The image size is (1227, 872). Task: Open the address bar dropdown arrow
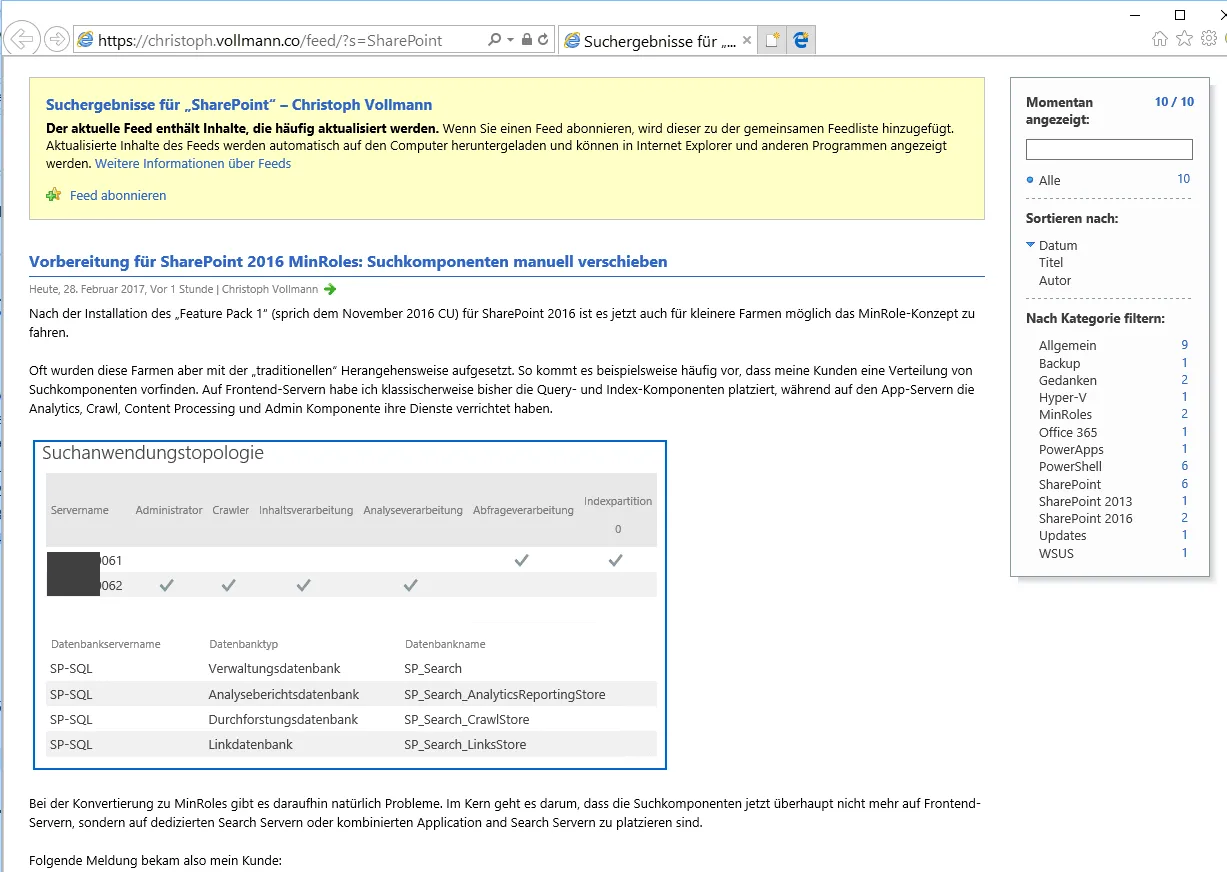pos(510,40)
